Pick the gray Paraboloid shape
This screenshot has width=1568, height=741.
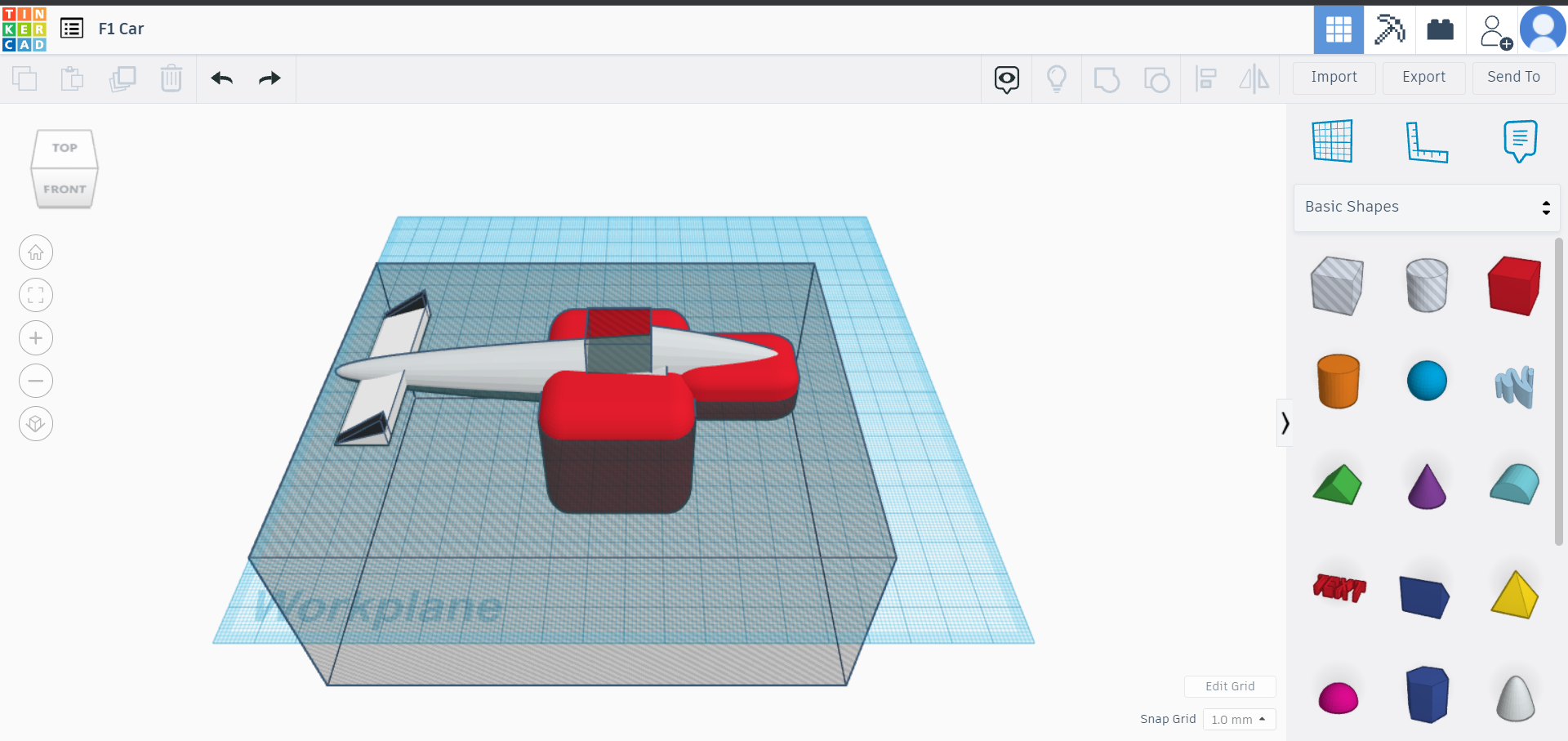click(x=1515, y=698)
